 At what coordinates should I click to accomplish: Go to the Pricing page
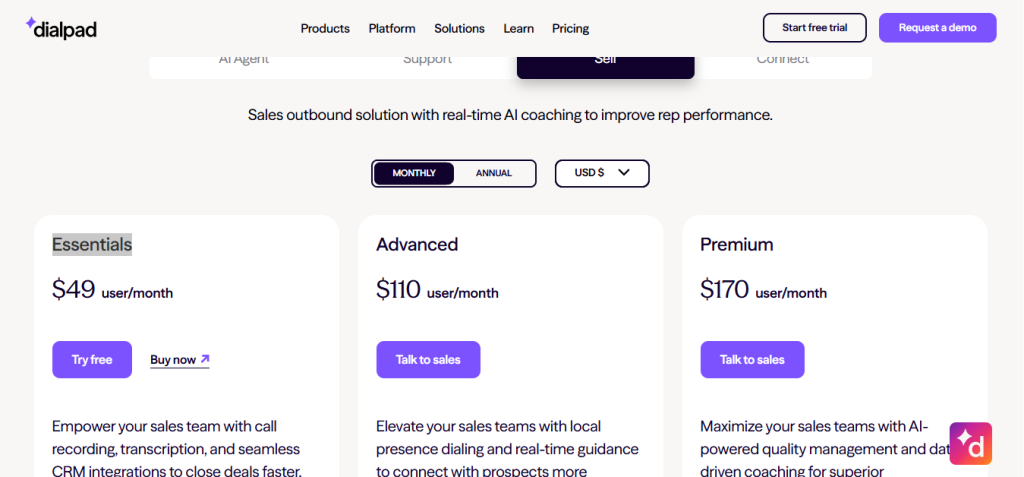[570, 28]
